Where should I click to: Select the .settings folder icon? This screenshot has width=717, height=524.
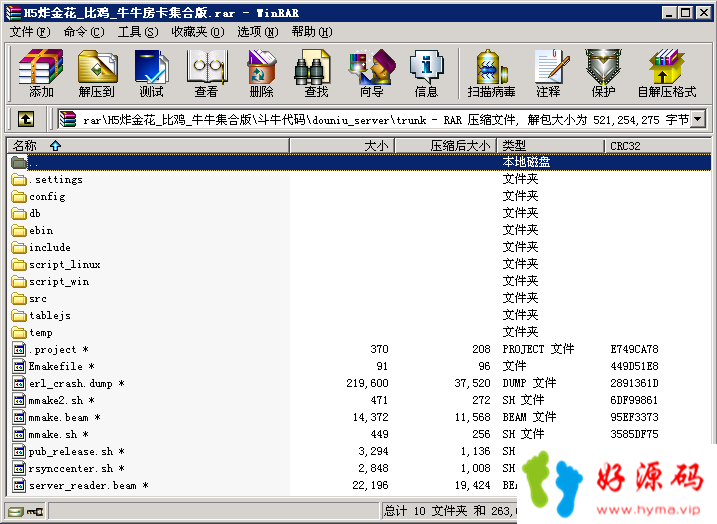(x=19, y=179)
